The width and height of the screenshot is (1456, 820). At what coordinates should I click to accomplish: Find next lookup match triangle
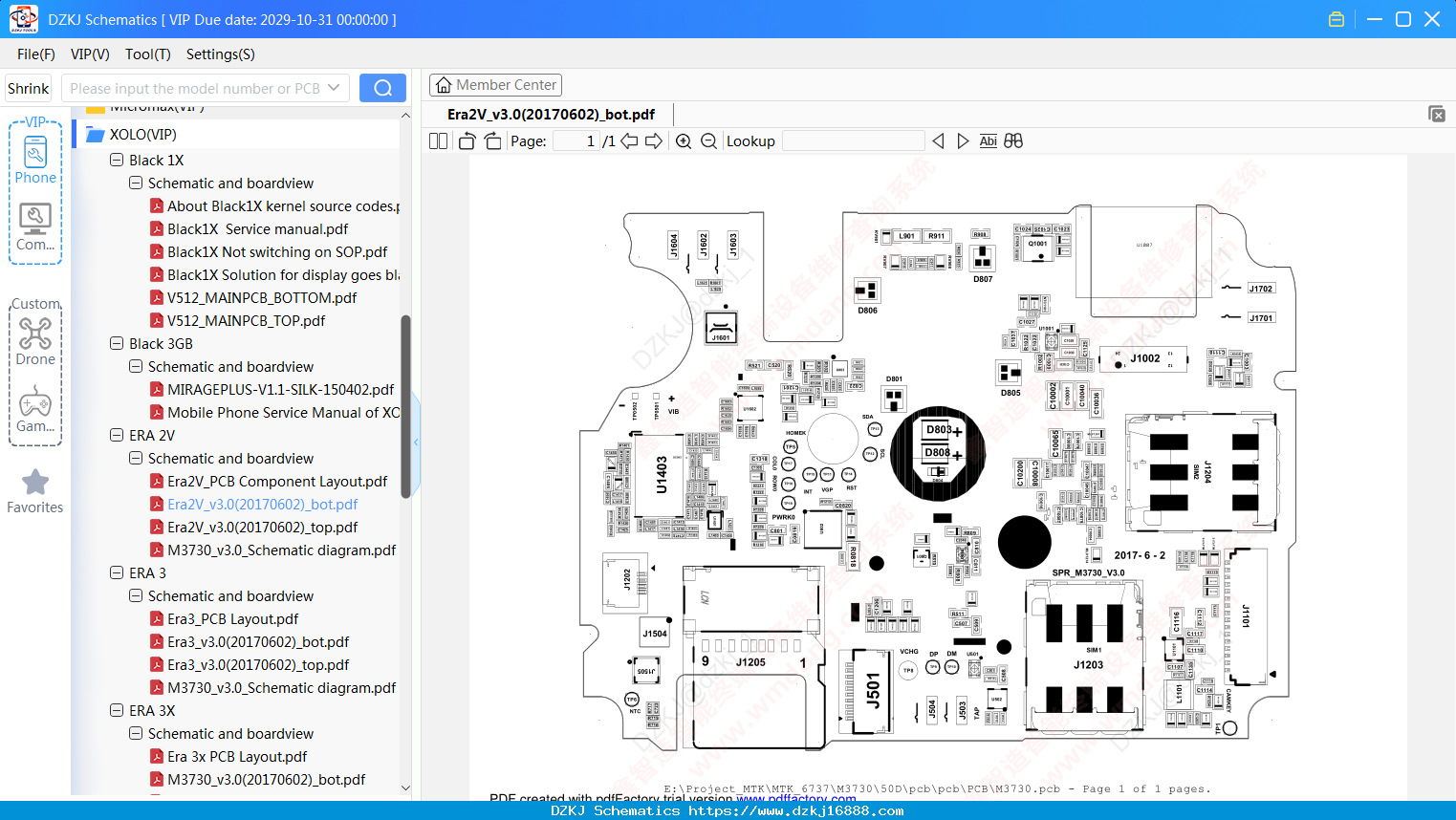point(963,141)
